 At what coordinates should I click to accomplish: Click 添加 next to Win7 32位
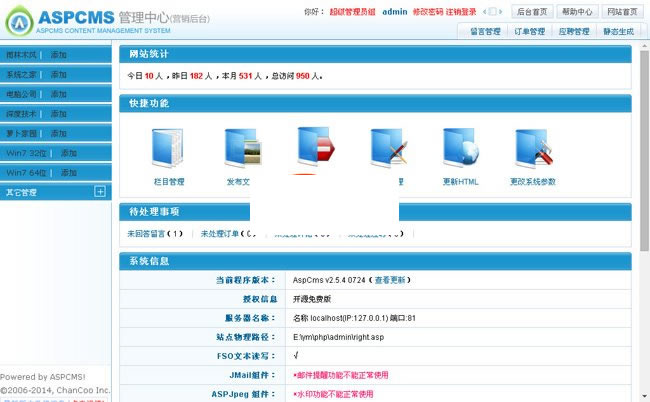[x=69, y=153]
